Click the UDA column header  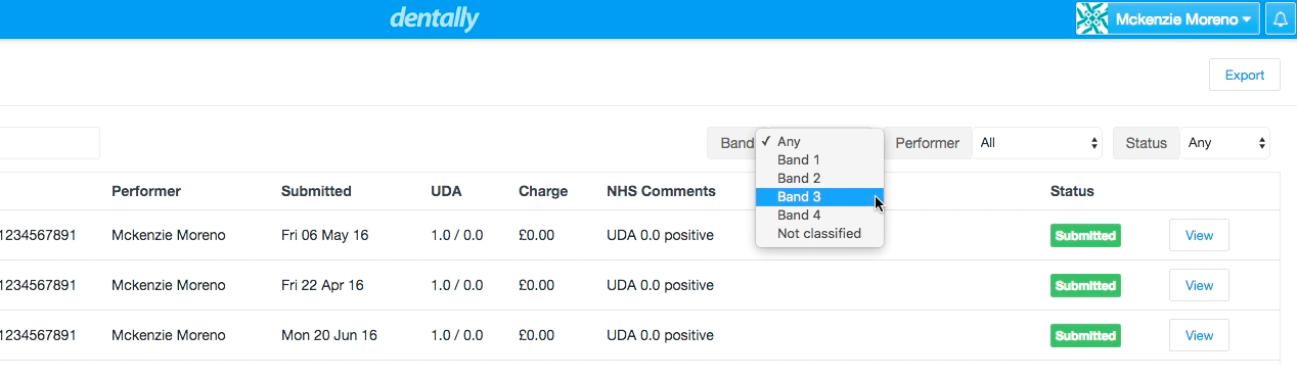tap(446, 191)
